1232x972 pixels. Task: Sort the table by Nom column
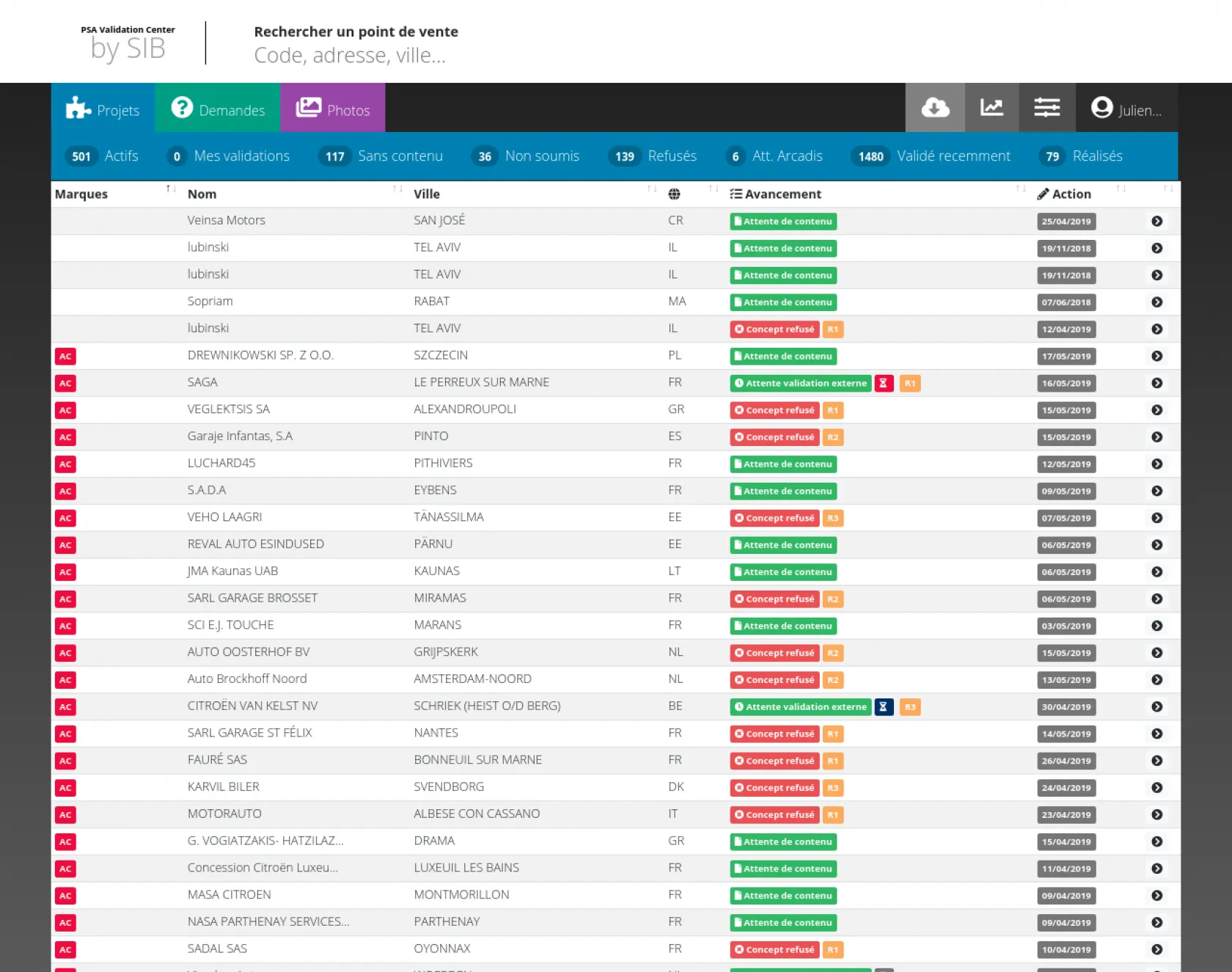tap(397, 189)
